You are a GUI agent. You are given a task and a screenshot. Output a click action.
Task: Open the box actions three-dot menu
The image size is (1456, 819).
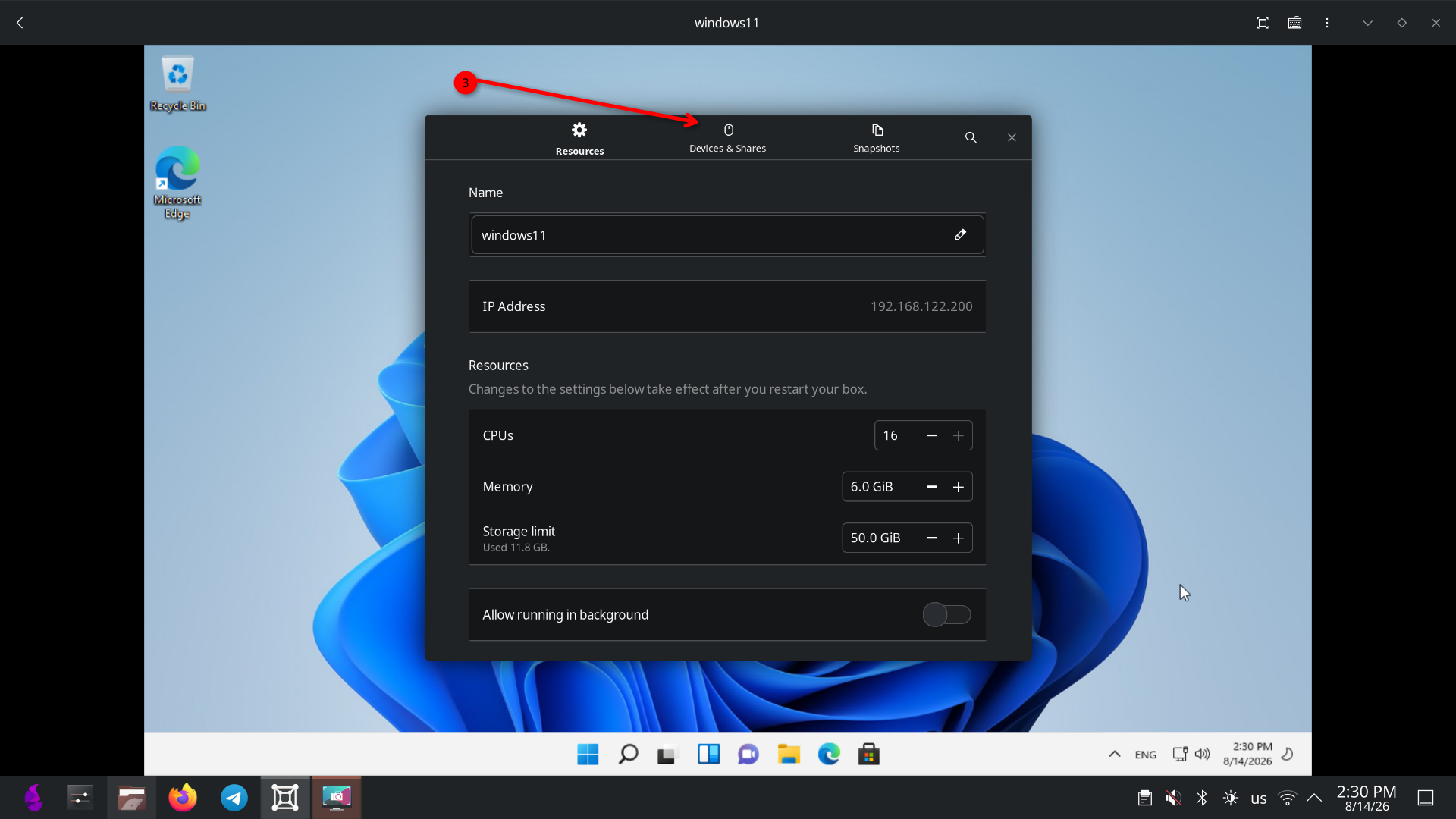pos(1327,23)
